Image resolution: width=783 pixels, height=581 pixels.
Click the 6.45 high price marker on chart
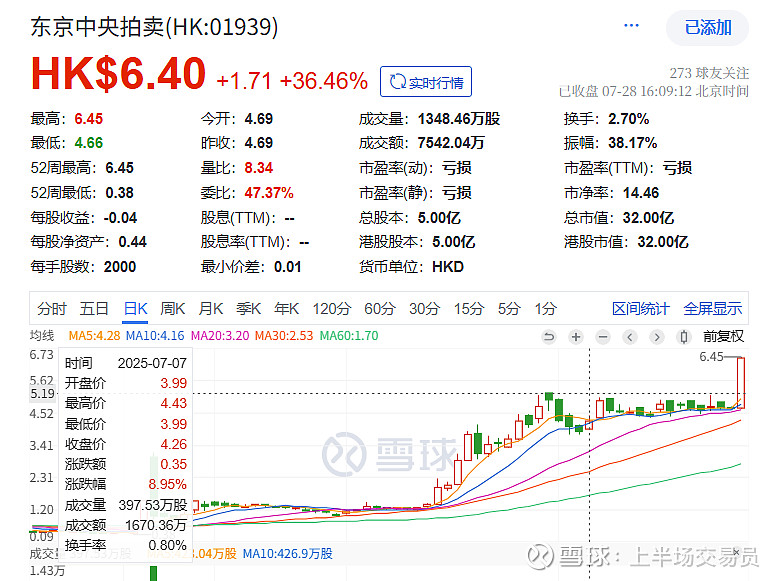tap(711, 357)
